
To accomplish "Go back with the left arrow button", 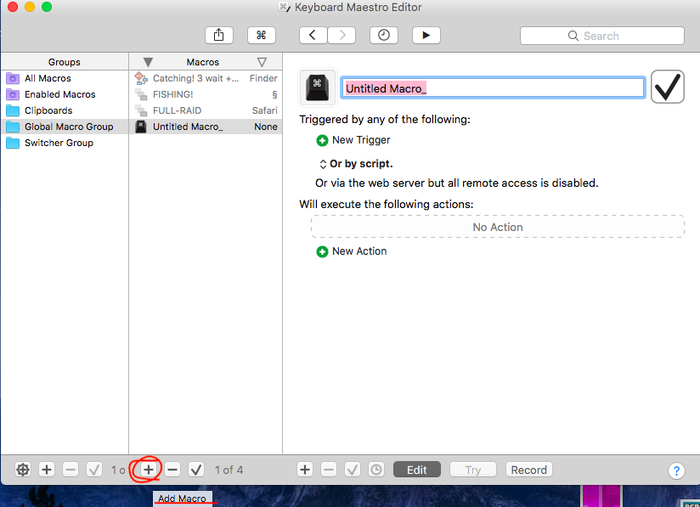I will [x=313, y=35].
